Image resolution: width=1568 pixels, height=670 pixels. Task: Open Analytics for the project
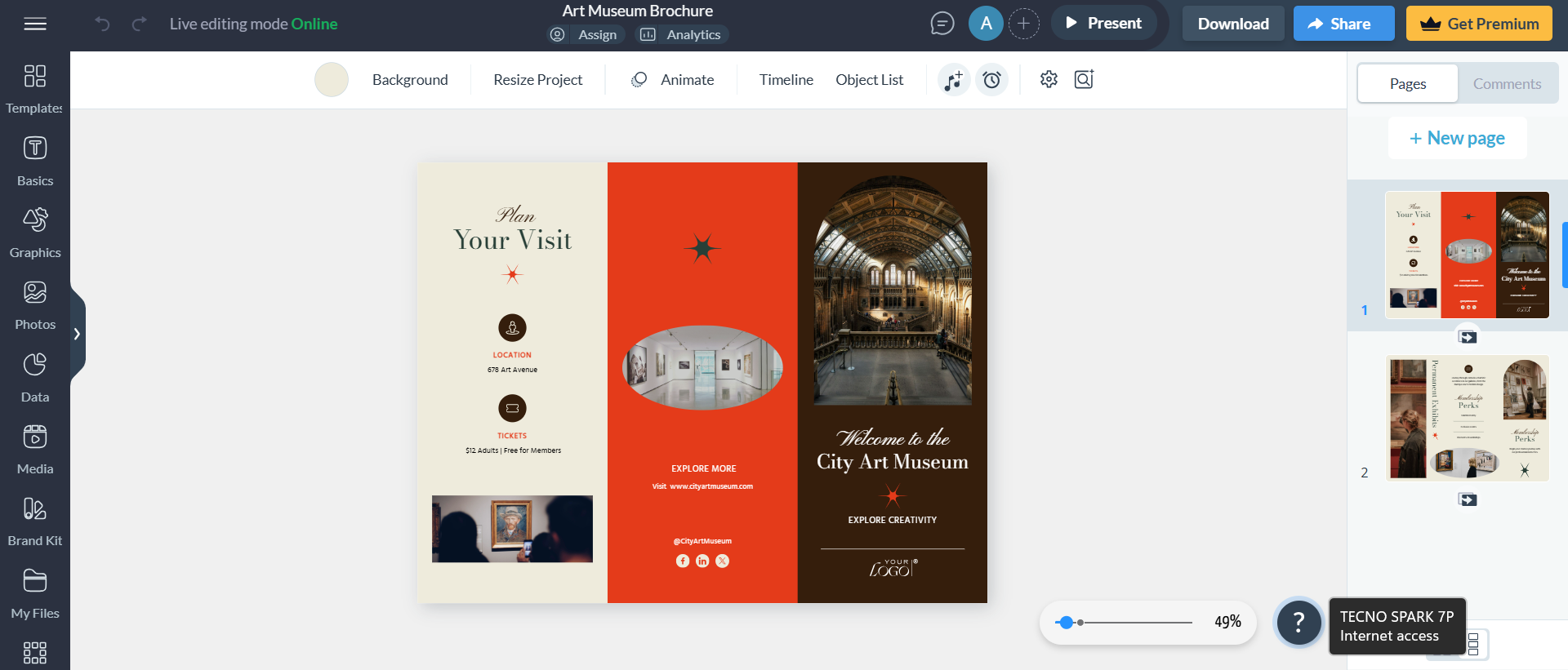(x=682, y=34)
